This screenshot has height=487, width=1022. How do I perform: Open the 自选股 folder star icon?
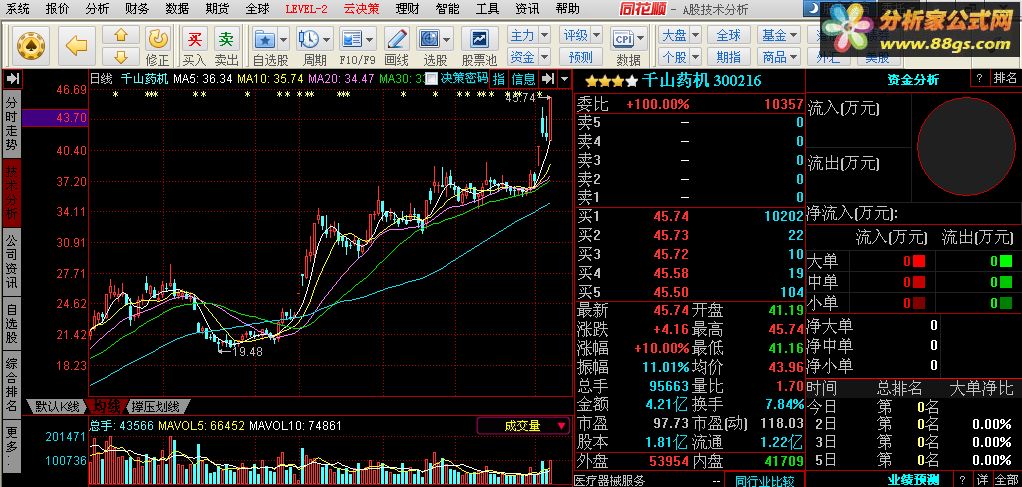point(264,38)
